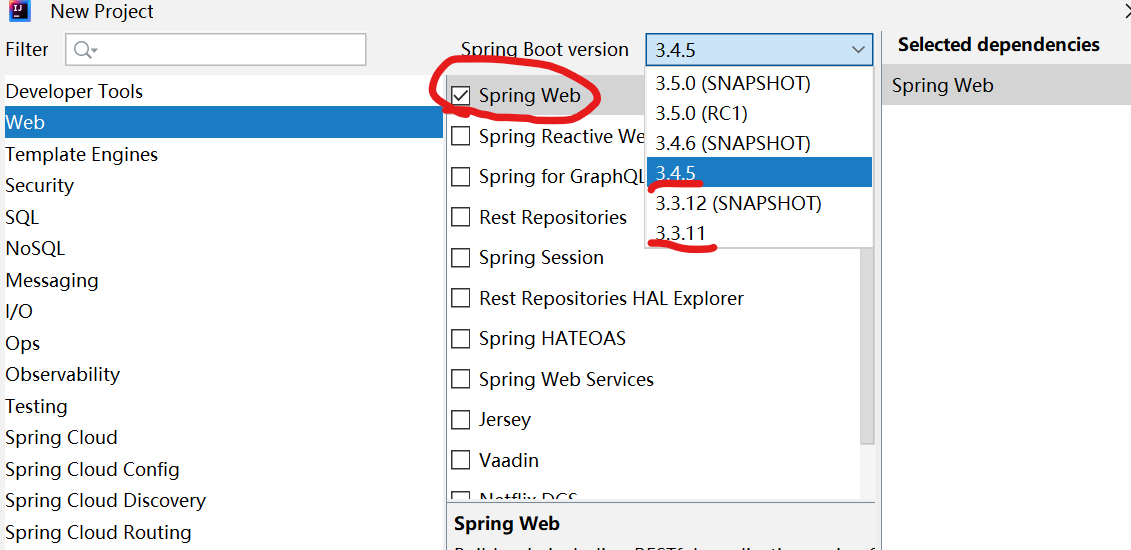Select Spring Boot version 3.3.11
1131x550 pixels.
tap(760, 232)
